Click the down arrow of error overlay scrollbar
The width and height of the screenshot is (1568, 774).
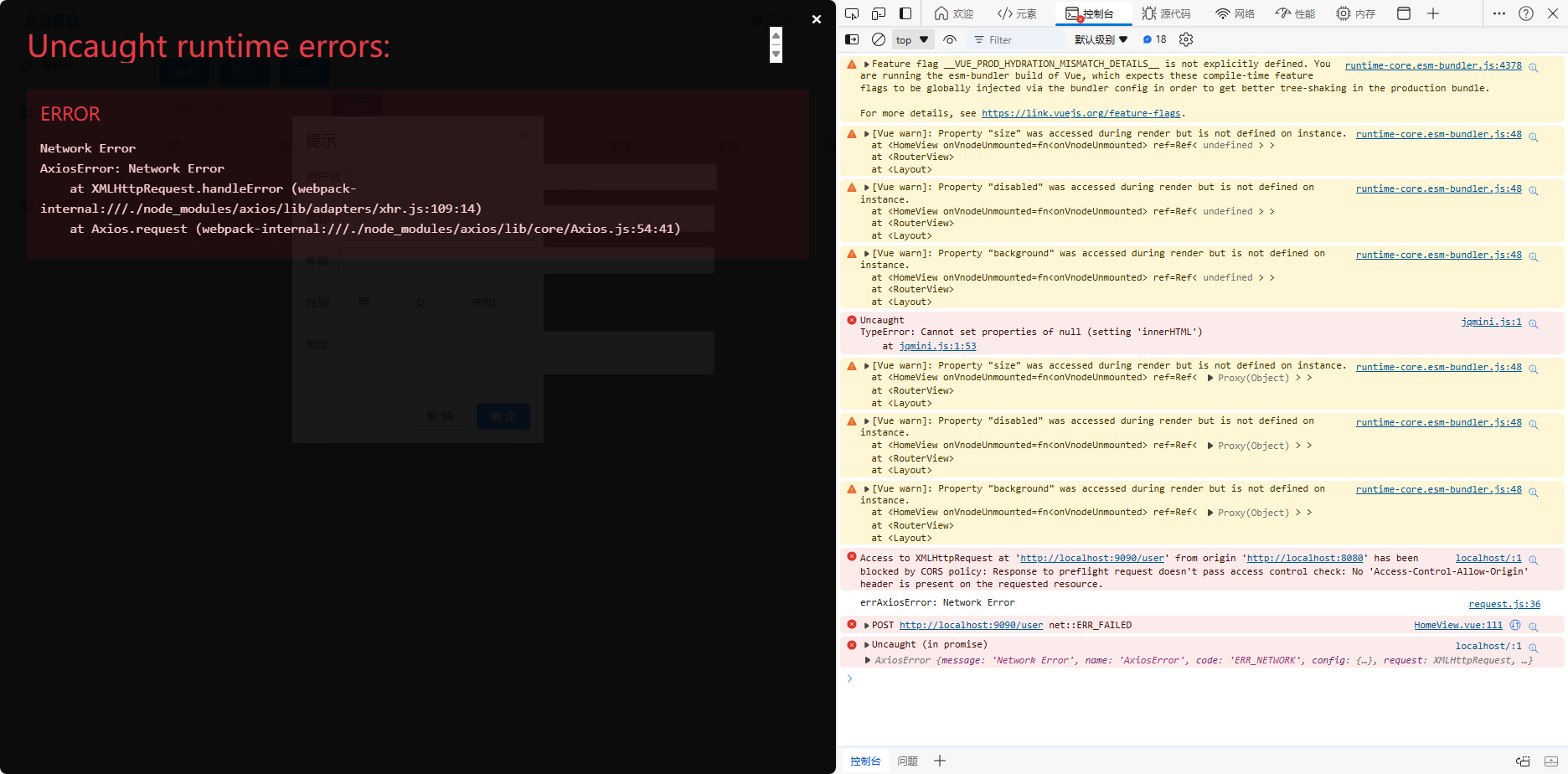tap(776, 54)
